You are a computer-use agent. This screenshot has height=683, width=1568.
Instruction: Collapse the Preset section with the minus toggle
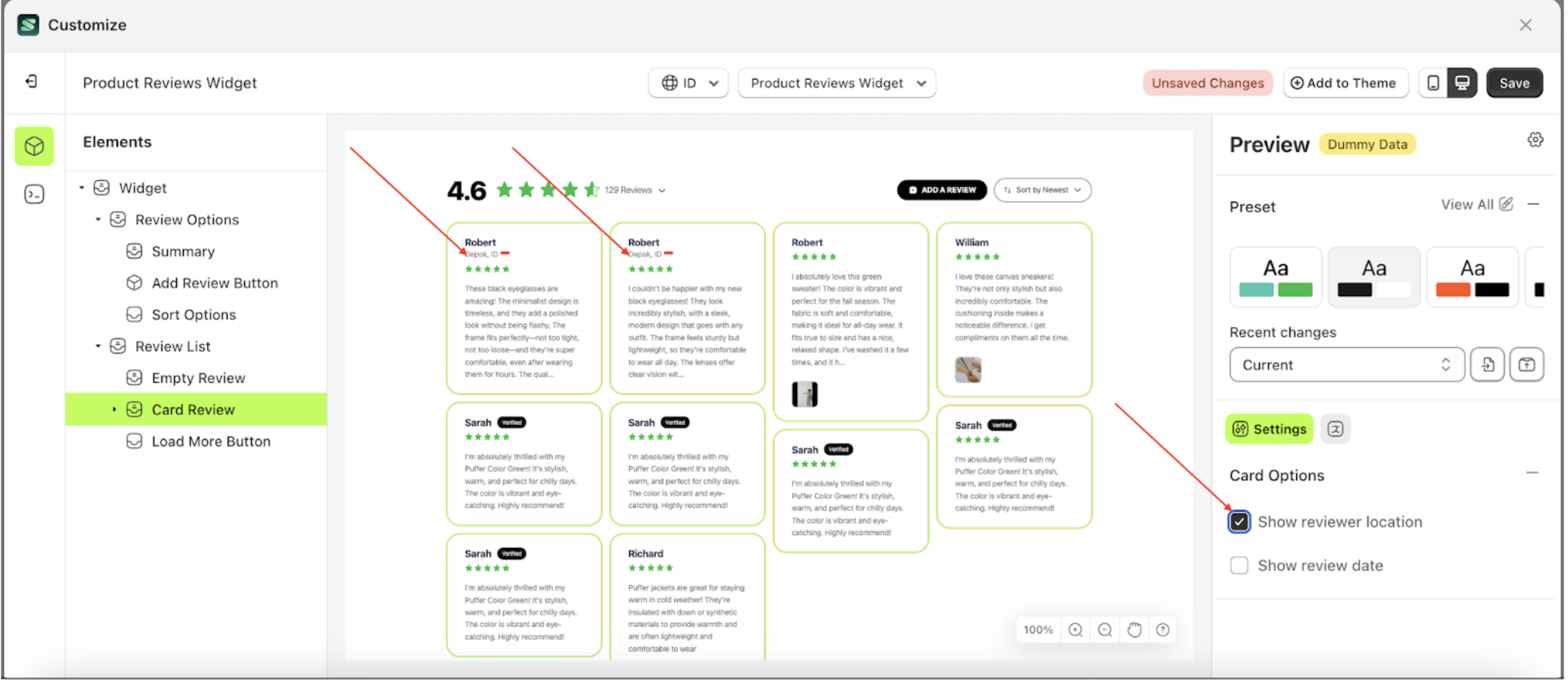click(x=1532, y=204)
